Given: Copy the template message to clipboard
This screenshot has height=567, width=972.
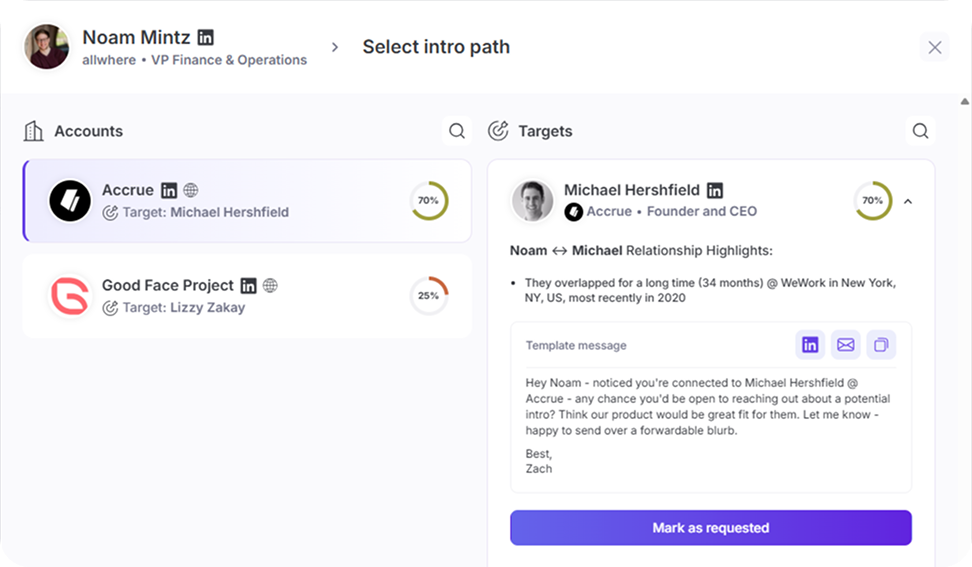Looking at the screenshot, I should (881, 345).
